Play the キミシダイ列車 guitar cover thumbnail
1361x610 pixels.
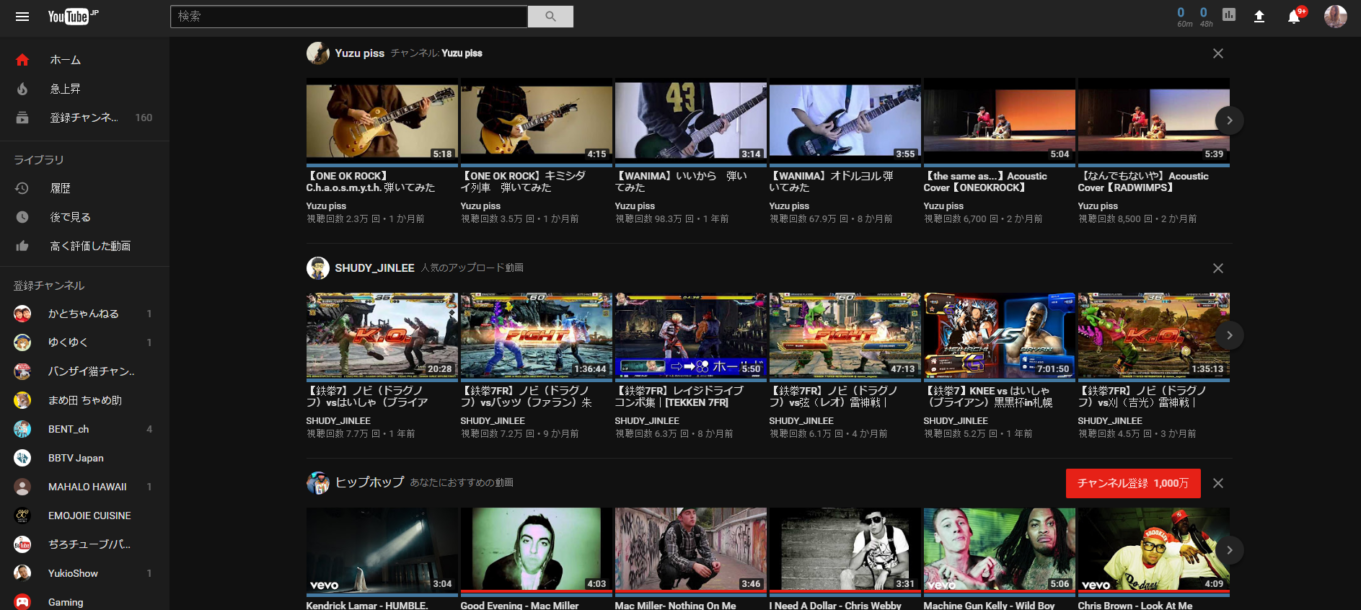click(x=536, y=120)
